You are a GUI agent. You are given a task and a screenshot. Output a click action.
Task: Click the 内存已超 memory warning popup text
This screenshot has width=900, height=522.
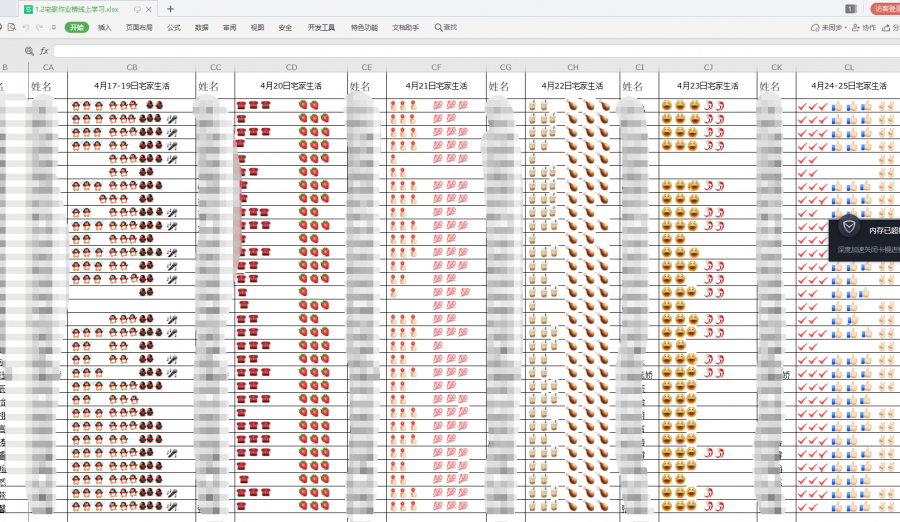[884, 230]
